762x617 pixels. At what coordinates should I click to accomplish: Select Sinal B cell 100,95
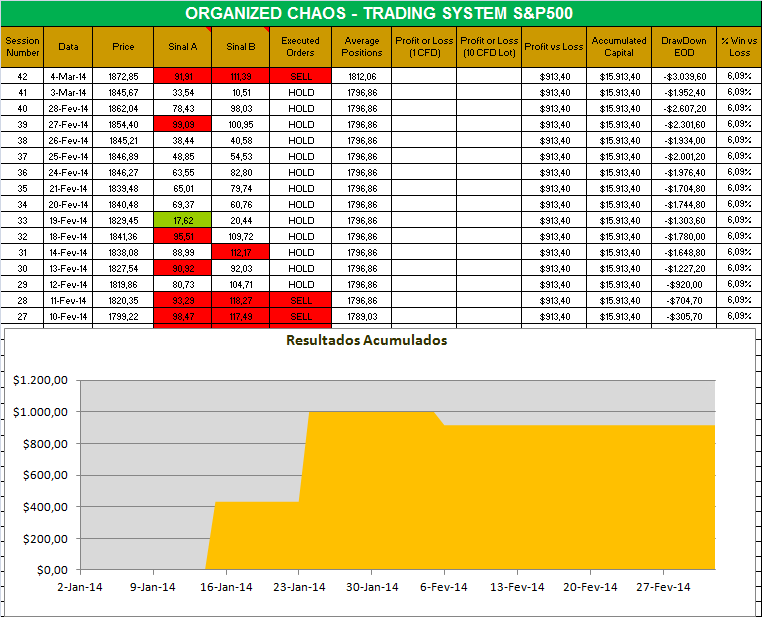click(241, 124)
